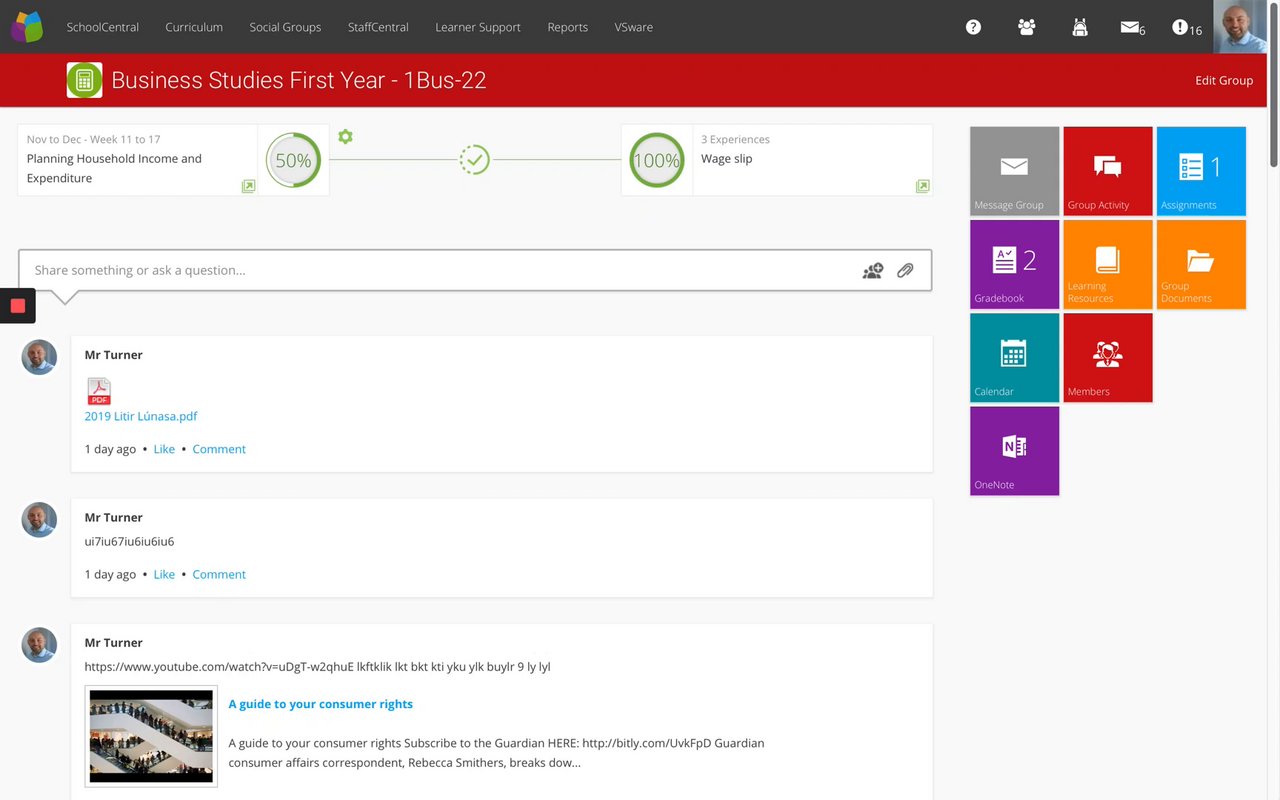This screenshot has height=800, width=1280.
Task: Open the Group Activity tile
Action: [1108, 171]
